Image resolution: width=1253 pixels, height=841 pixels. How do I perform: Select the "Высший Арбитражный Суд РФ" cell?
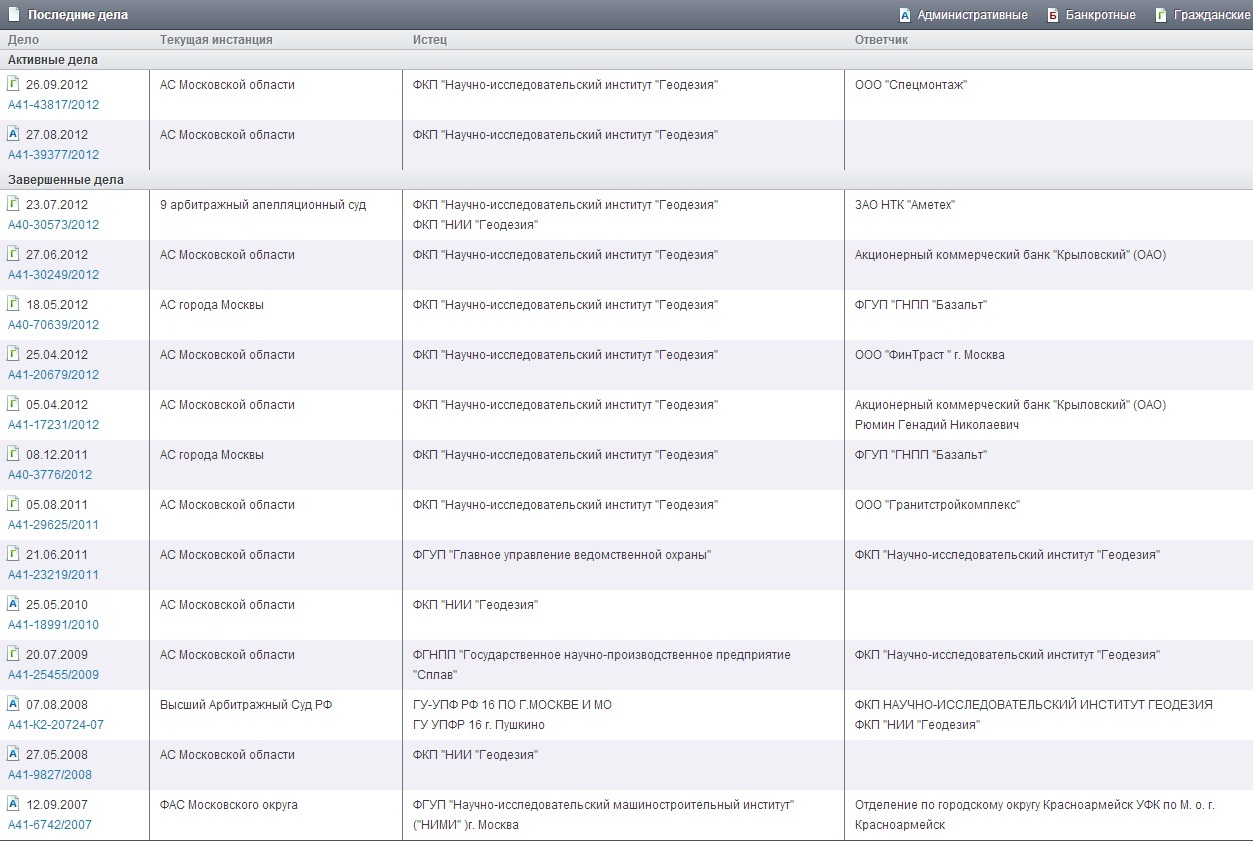(x=246, y=705)
